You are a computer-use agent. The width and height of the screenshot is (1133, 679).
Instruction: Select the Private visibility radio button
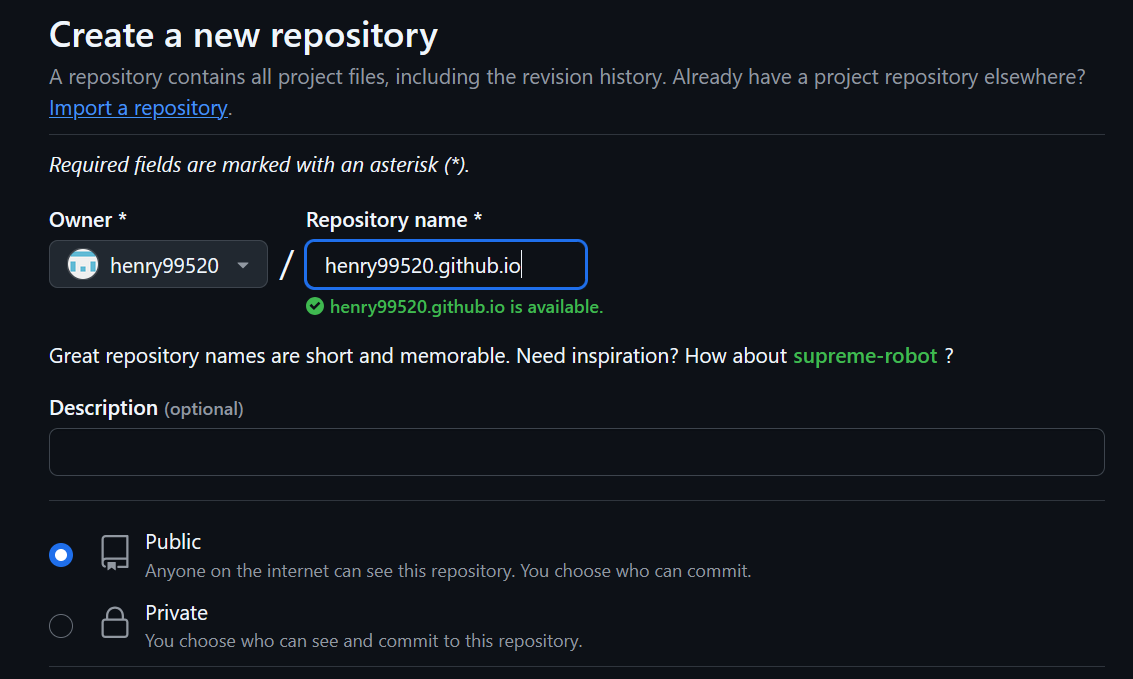[x=61, y=626]
